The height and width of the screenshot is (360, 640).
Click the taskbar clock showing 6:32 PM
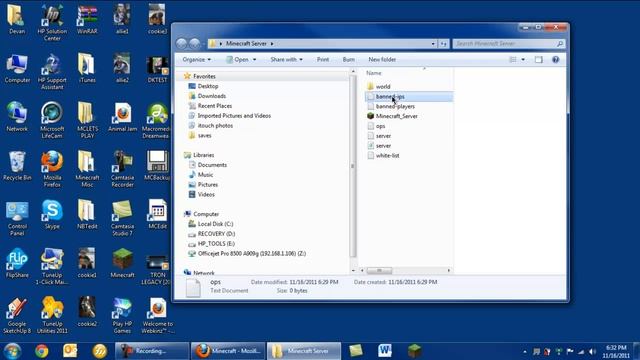point(616,351)
